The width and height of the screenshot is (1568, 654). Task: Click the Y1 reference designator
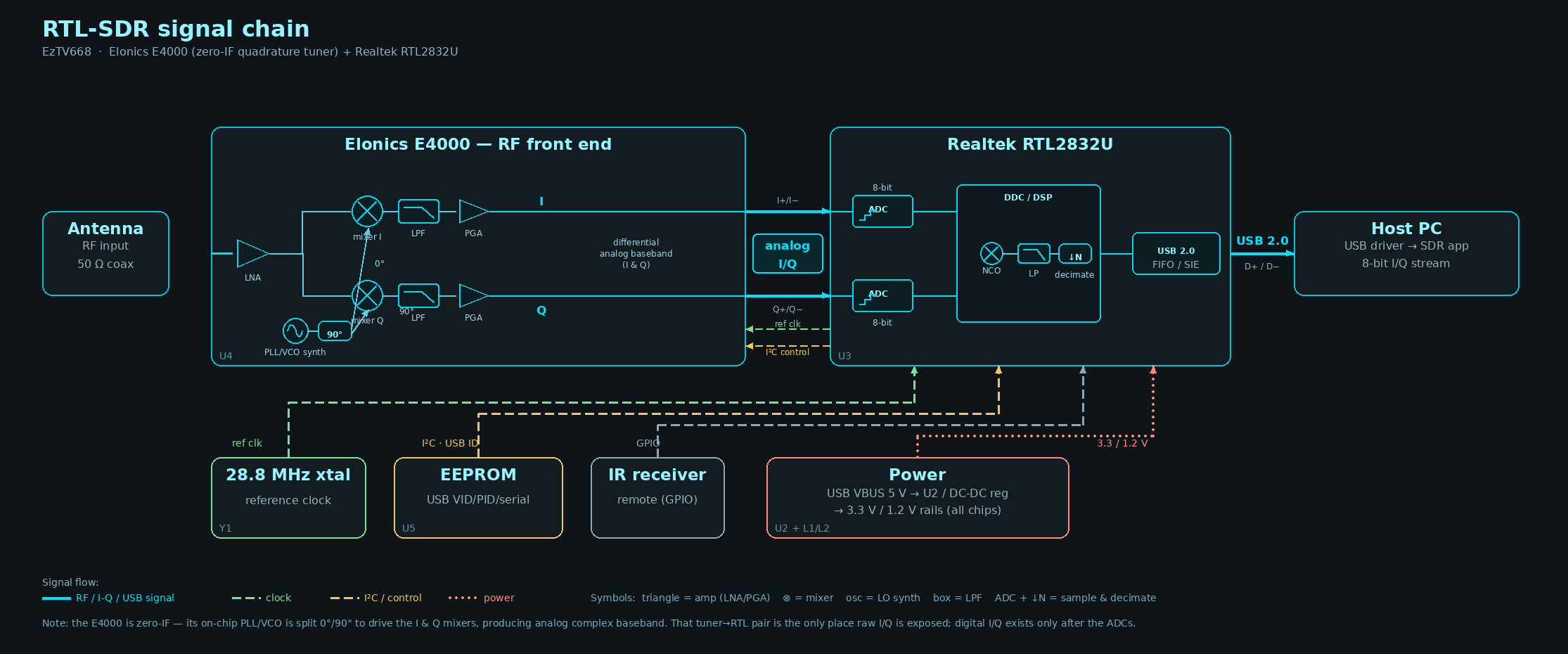point(225,528)
